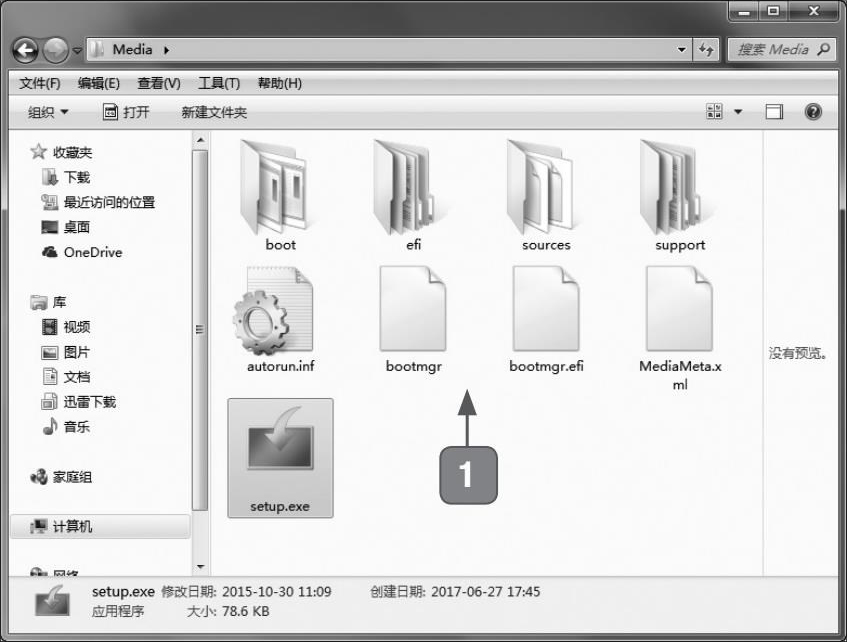
Task: Open the 文件(F) menu
Action: [x=39, y=83]
